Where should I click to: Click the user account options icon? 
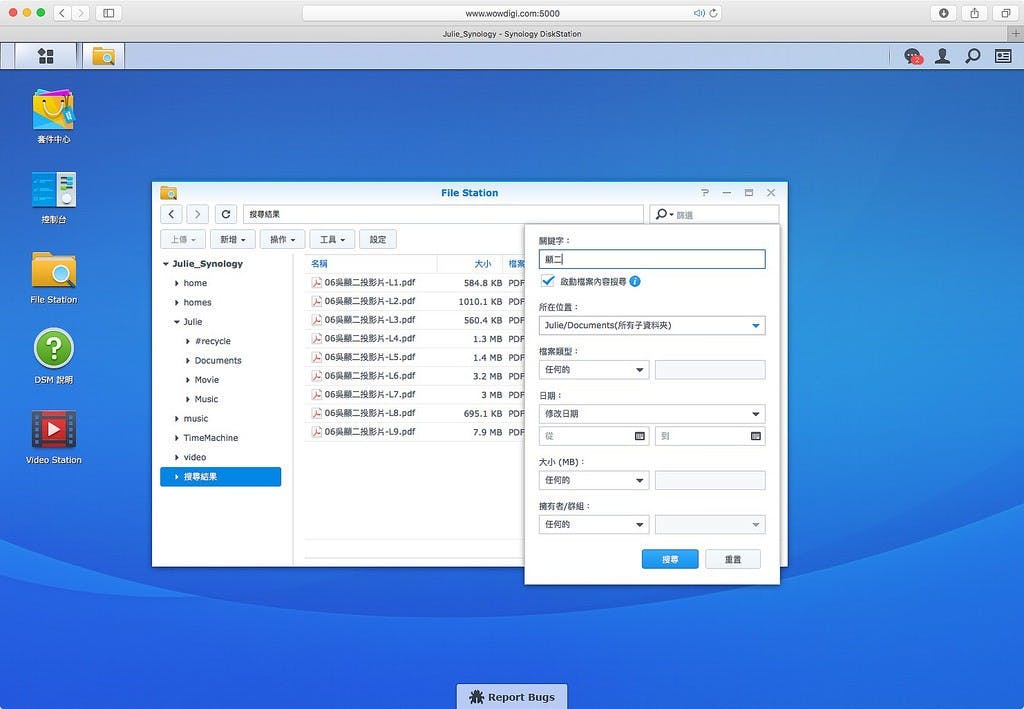click(942, 57)
